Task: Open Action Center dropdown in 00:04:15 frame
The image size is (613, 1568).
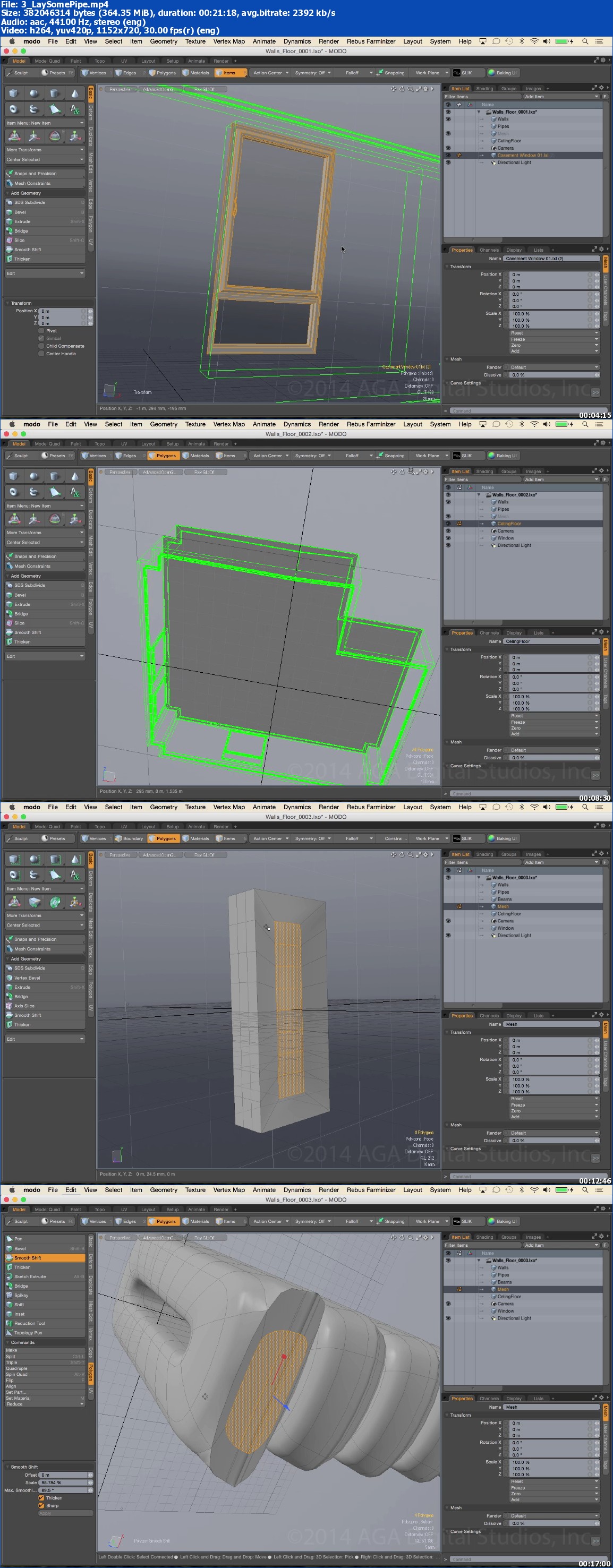Action: pyautogui.click(x=271, y=72)
